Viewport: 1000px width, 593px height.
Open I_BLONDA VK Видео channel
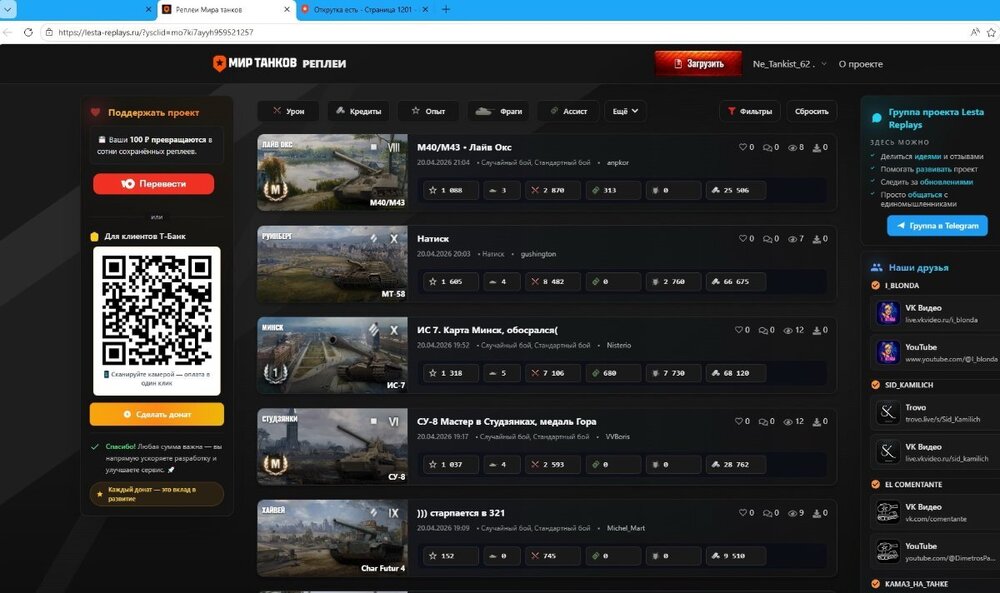tap(934, 313)
